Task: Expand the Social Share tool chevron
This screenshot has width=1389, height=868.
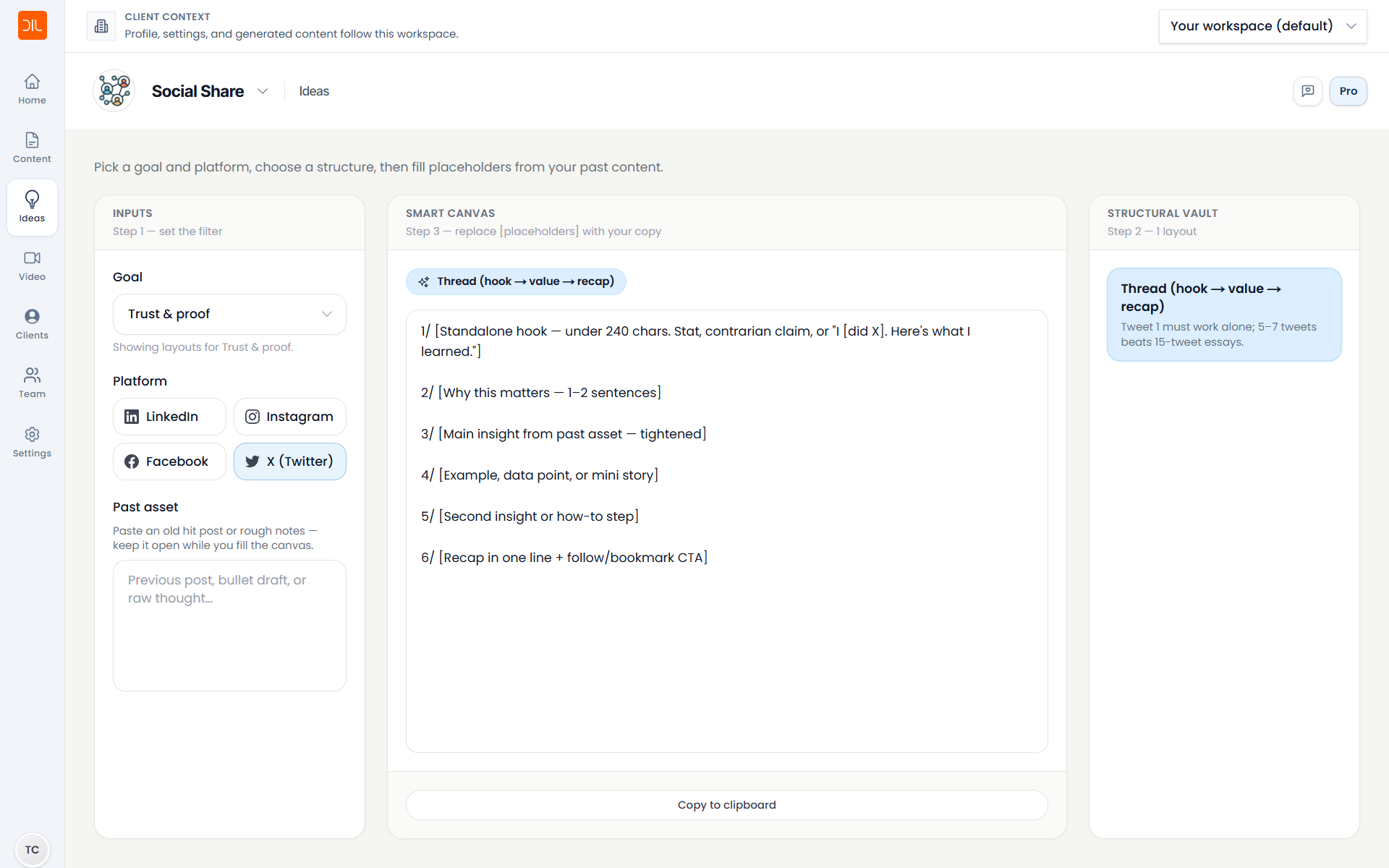Action: point(263,91)
